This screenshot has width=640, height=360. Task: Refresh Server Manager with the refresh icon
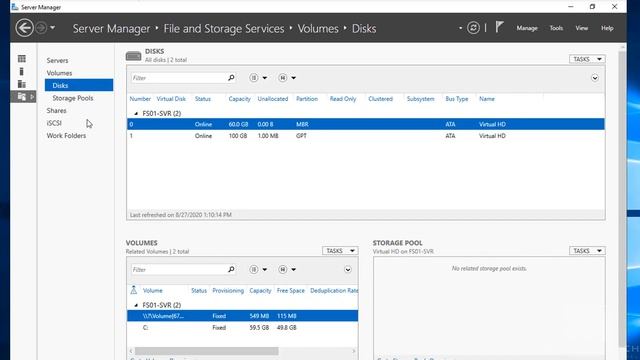(x=473, y=28)
